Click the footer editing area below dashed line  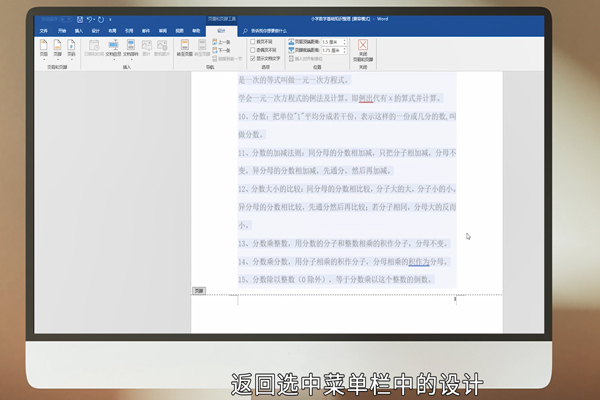pos(347,300)
